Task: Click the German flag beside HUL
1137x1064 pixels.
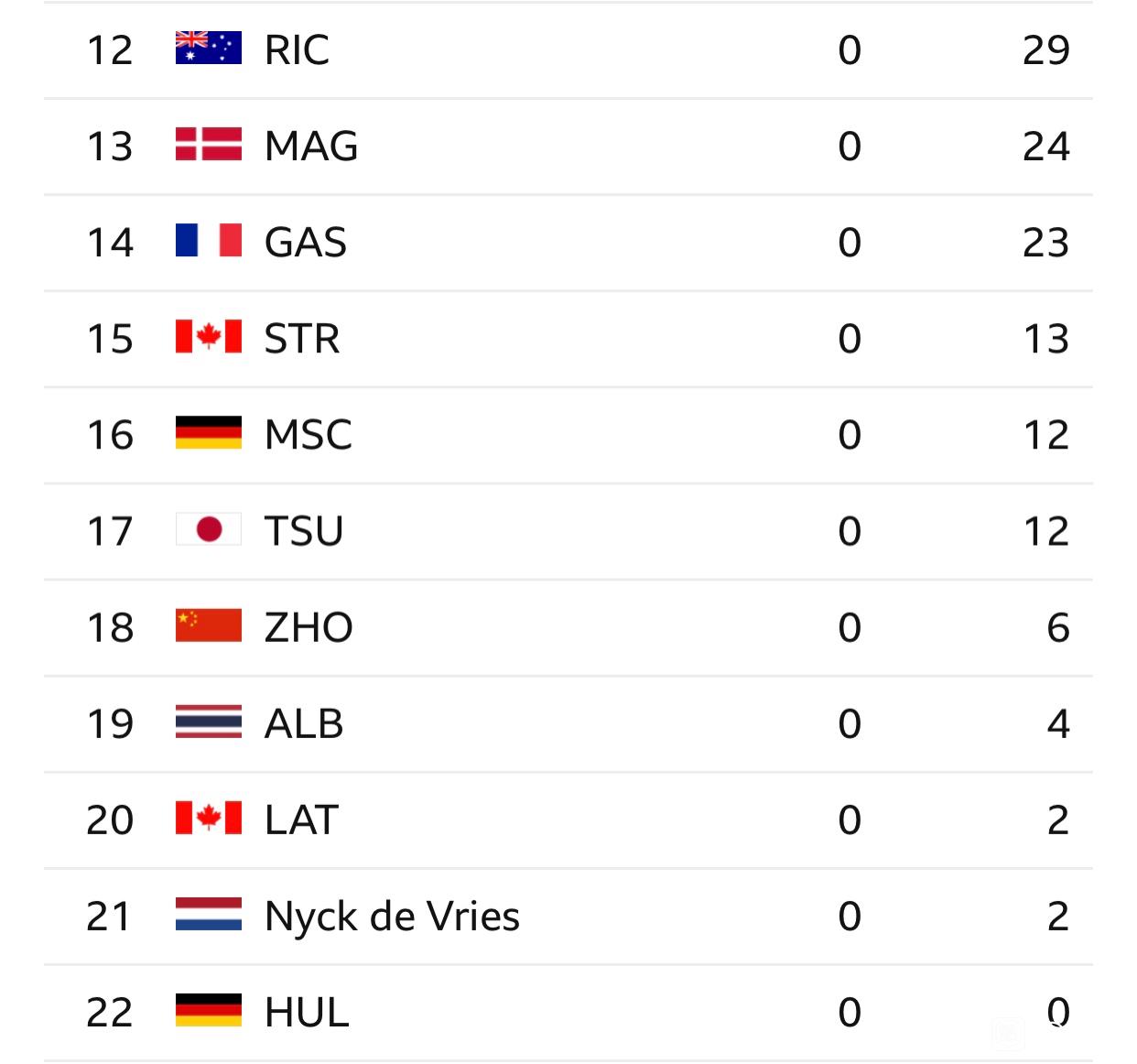Action: click(209, 1010)
